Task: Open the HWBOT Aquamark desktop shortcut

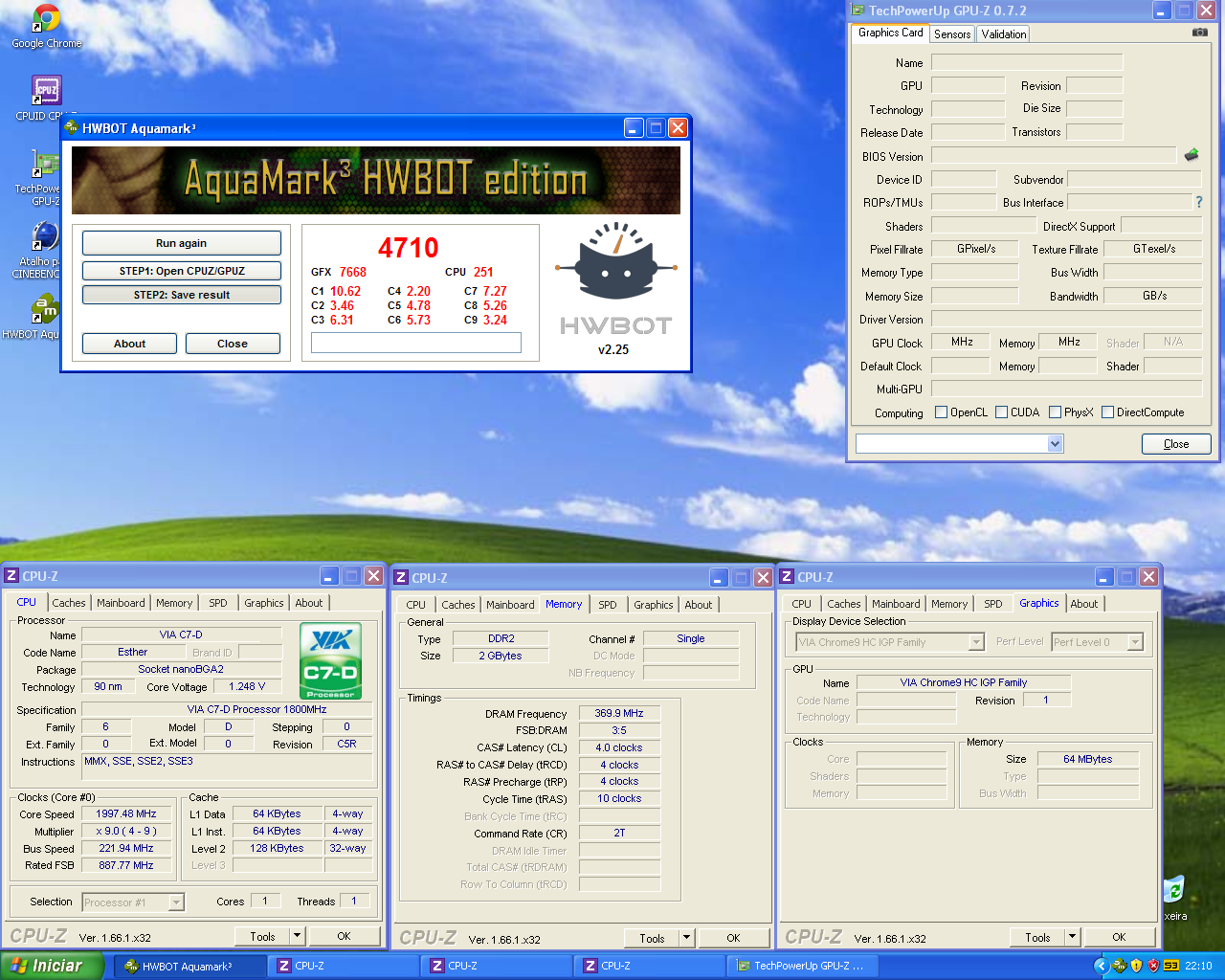Action: (x=45, y=308)
